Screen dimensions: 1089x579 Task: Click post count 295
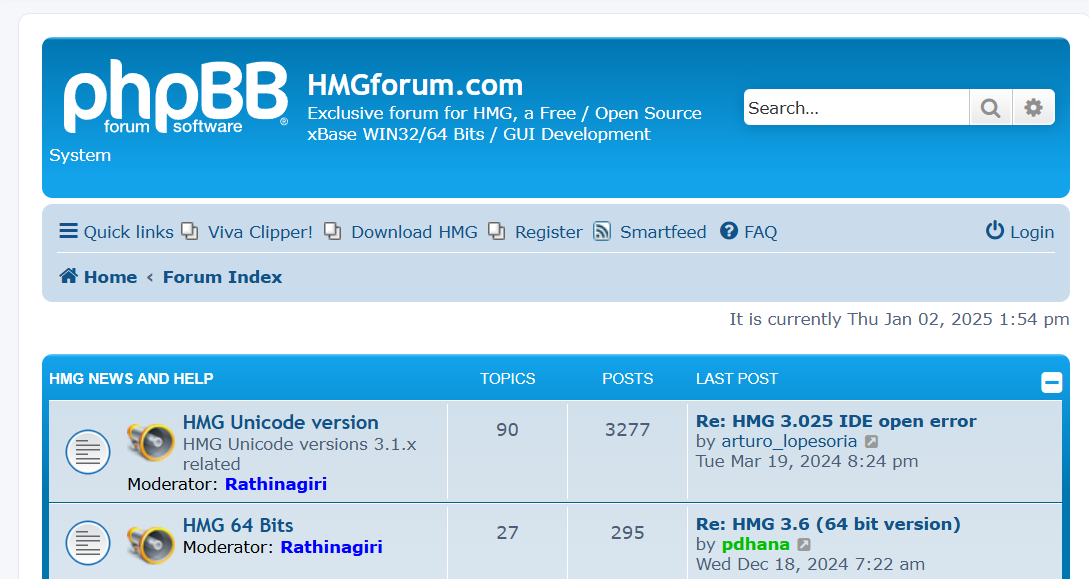click(627, 532)
